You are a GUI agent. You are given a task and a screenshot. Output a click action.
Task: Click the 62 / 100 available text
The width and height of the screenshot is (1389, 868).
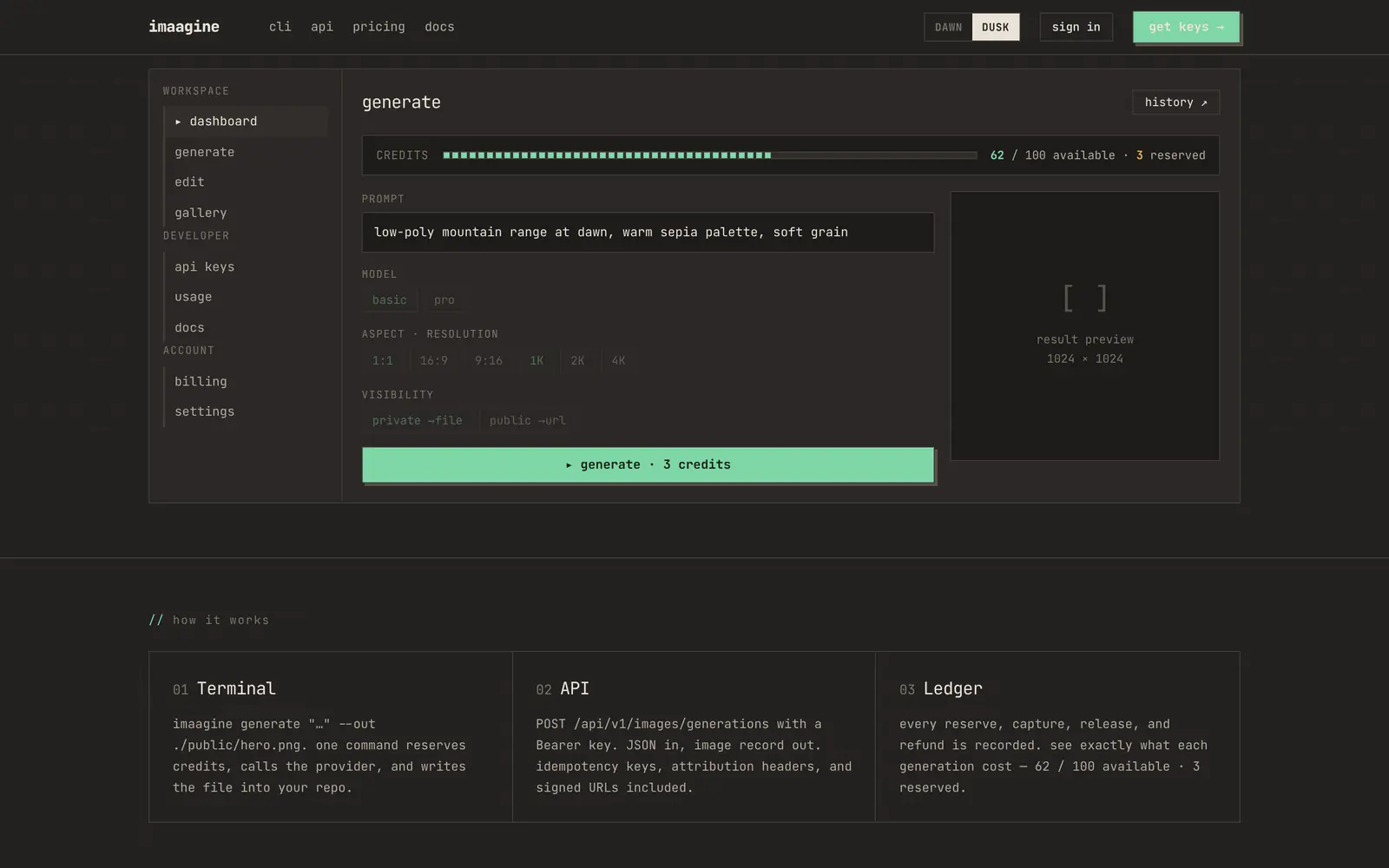pos(1052,155)
